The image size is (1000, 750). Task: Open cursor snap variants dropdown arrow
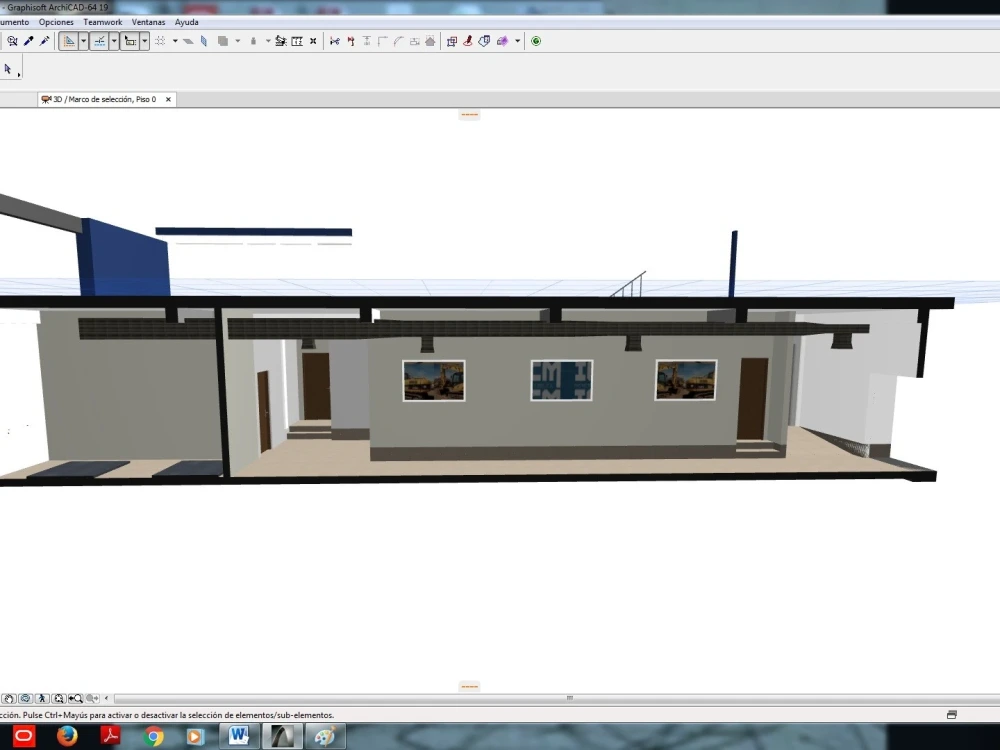tap(145, 41)
